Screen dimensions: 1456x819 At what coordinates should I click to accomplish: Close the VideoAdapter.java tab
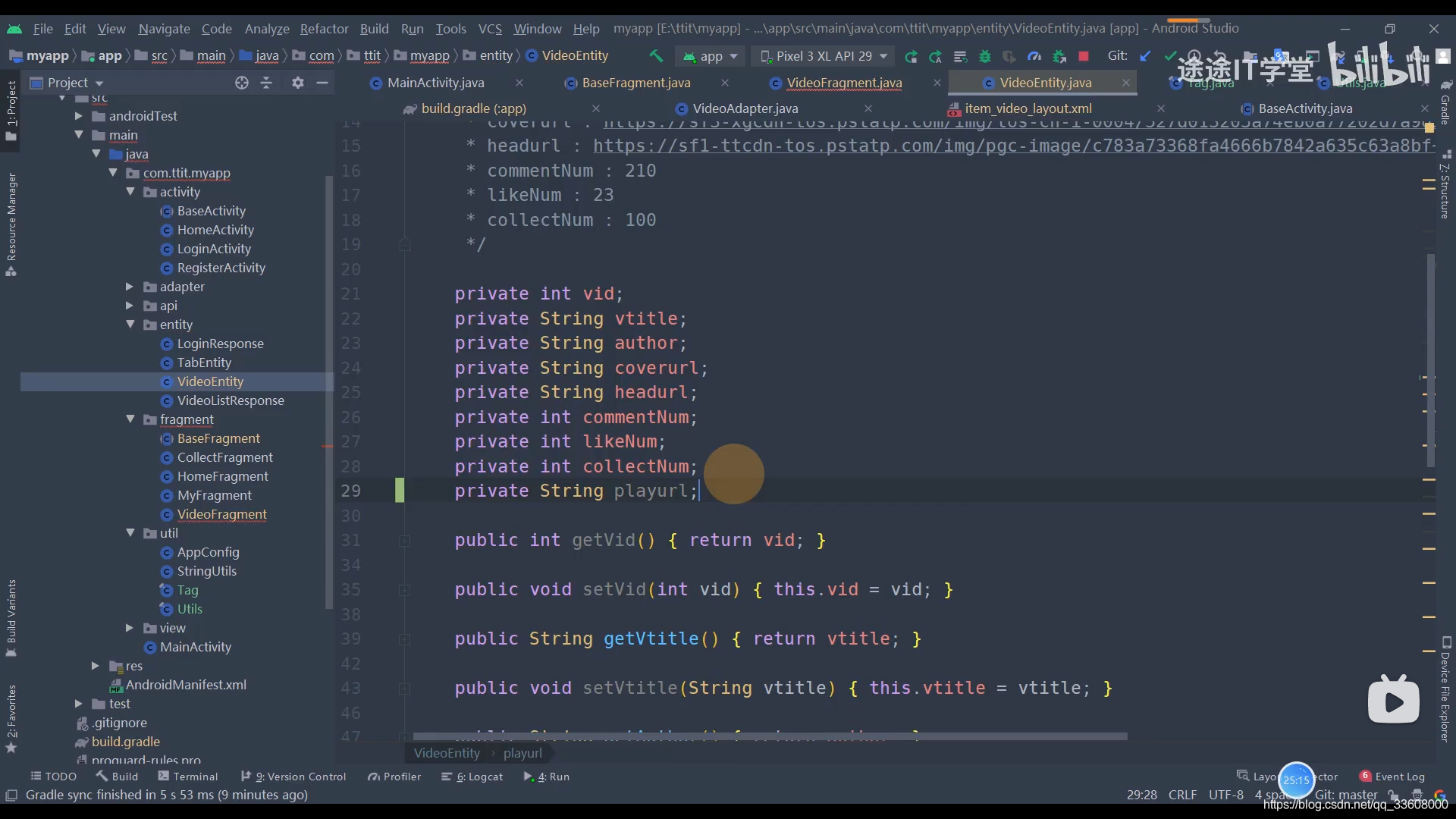[868, 108]
